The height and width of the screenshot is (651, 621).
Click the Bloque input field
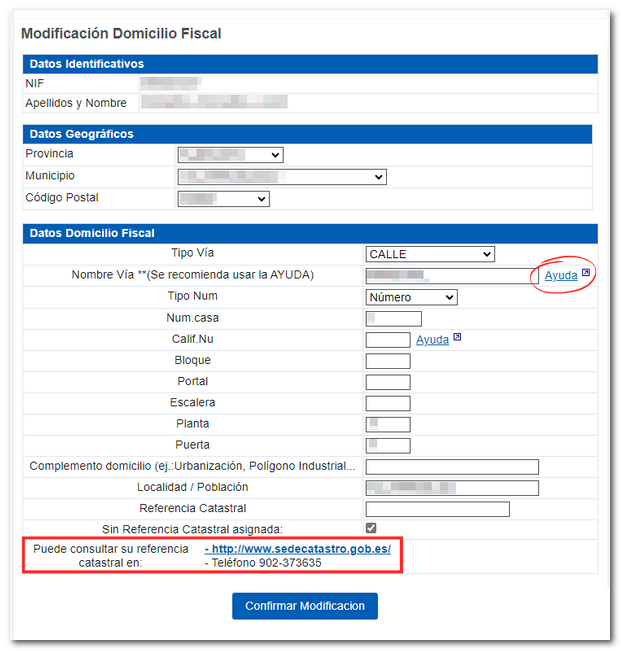[388, 361]
